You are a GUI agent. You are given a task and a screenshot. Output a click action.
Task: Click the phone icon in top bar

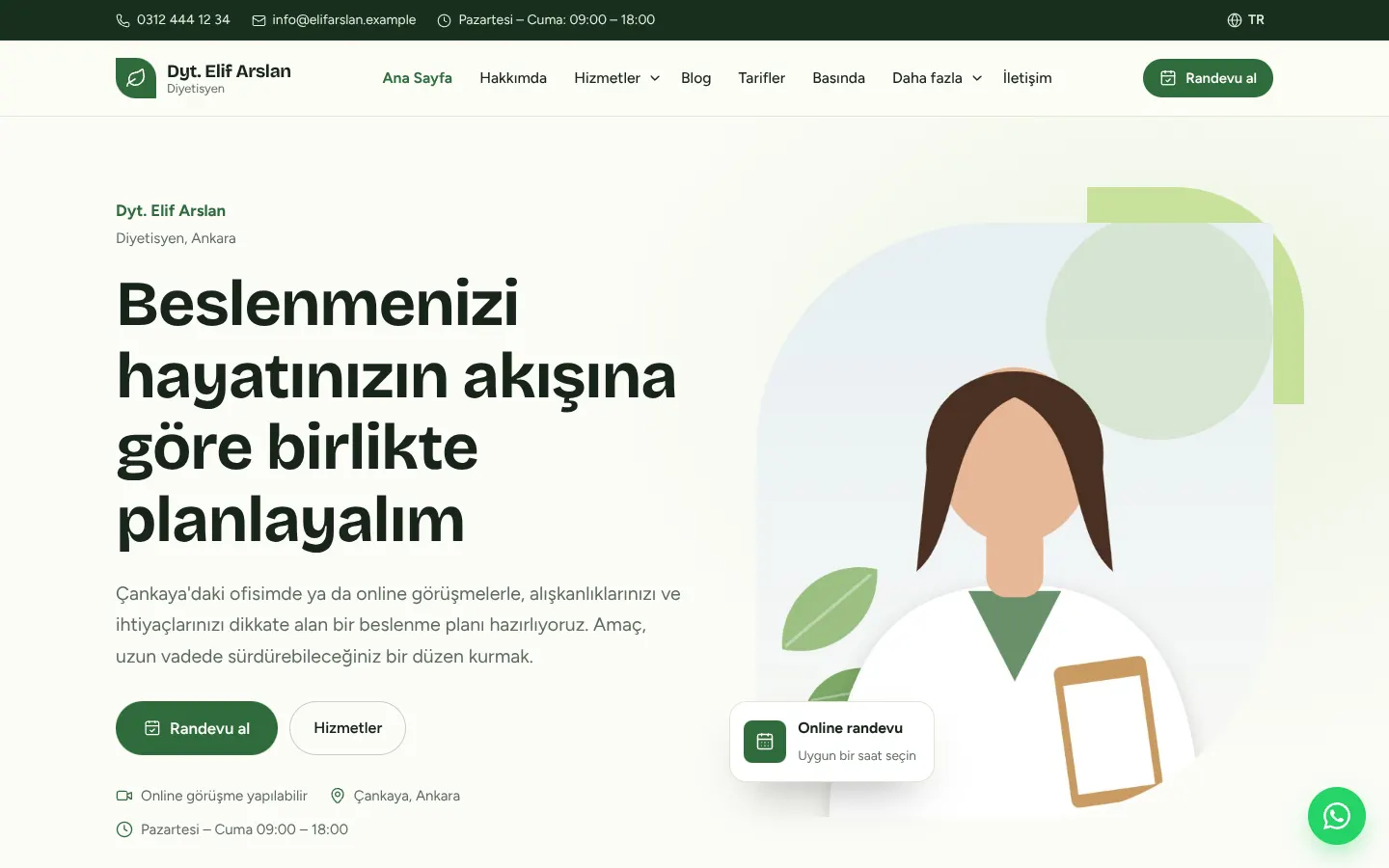click(123, 20)
